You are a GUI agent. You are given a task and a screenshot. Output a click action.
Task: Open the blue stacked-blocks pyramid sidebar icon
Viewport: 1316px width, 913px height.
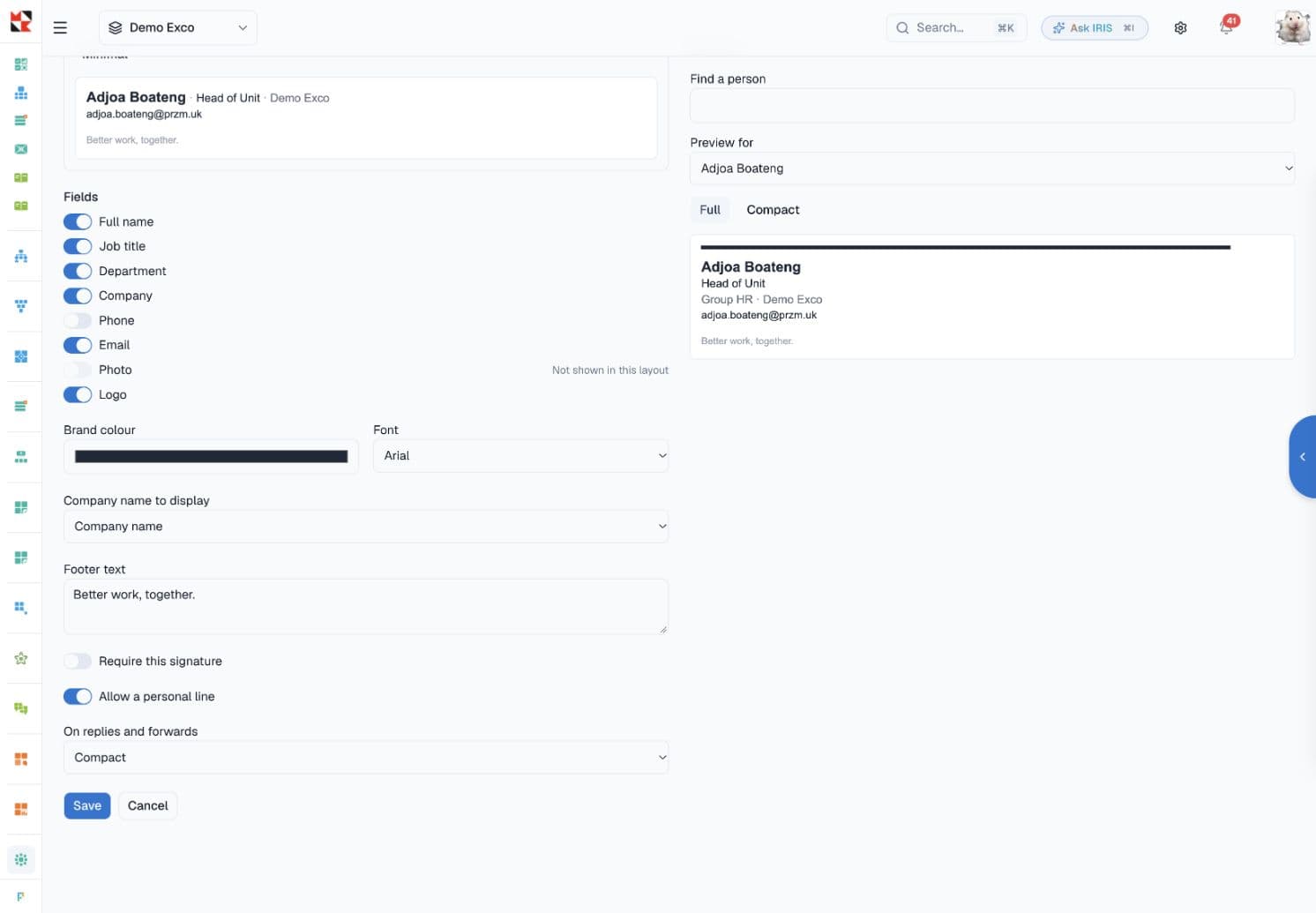point(21,93)
